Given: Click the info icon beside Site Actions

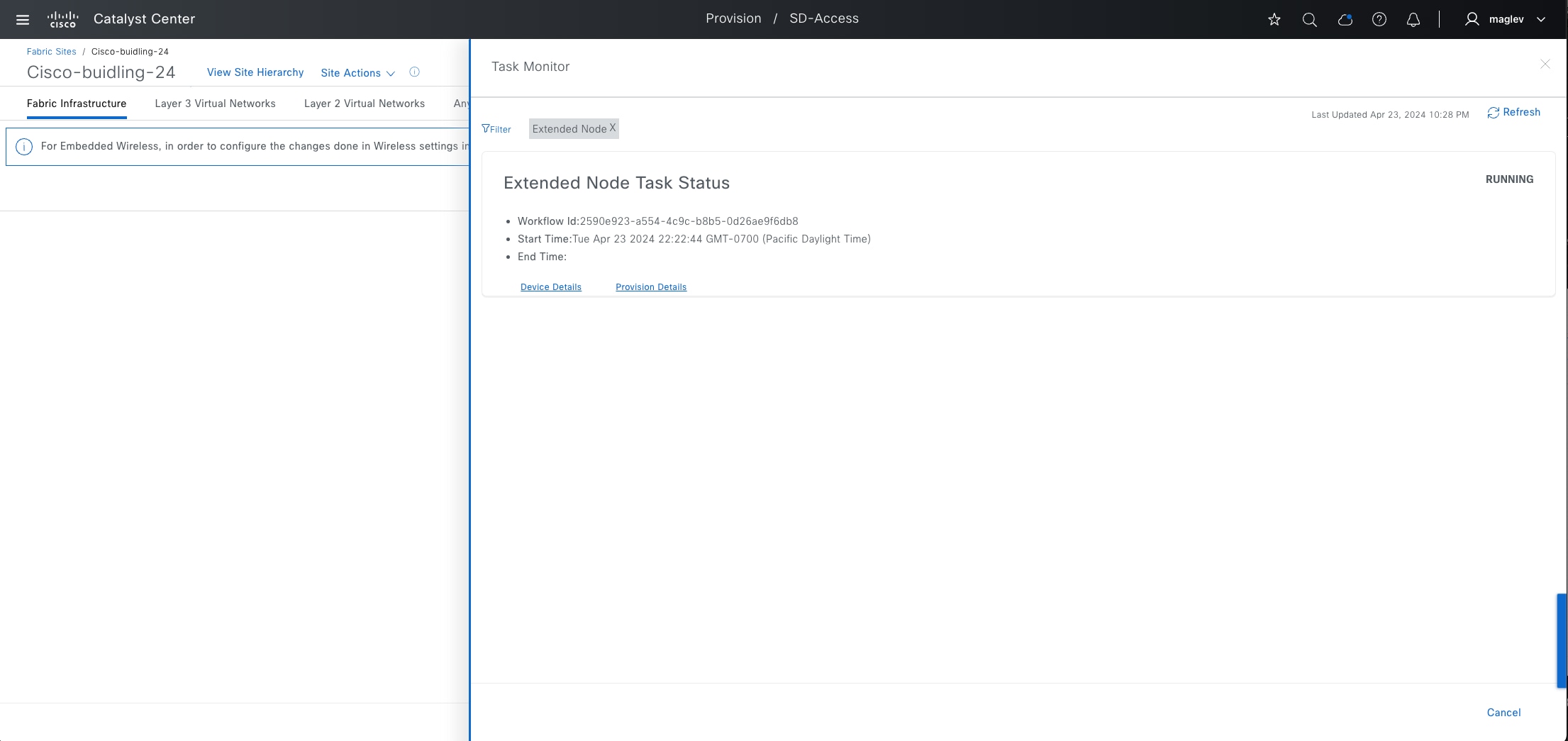Looking at the screenshot, I should pyautogui.click(x=415, y=72).
